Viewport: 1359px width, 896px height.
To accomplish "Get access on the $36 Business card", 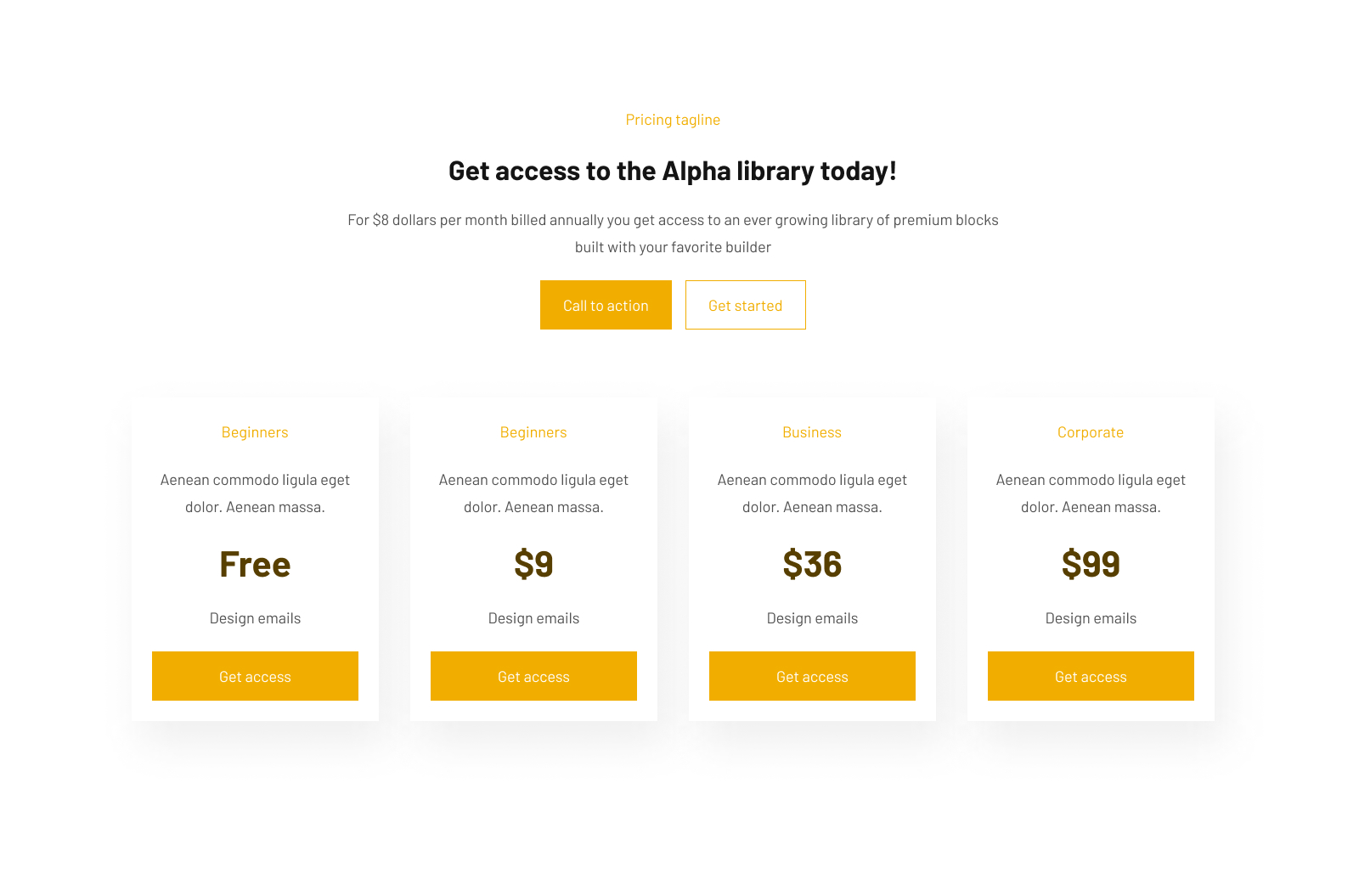I will point(812,676).
